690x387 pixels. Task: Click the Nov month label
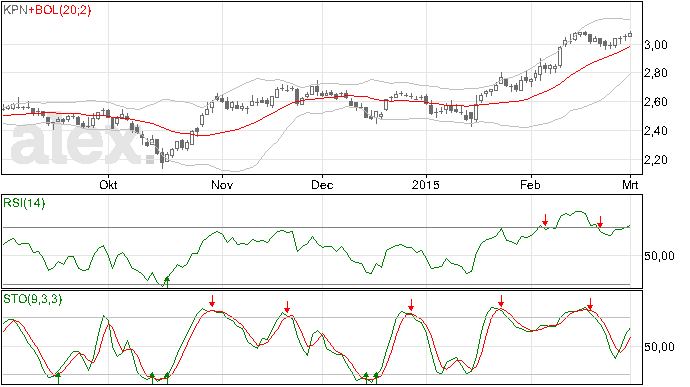tap(222, 184)
